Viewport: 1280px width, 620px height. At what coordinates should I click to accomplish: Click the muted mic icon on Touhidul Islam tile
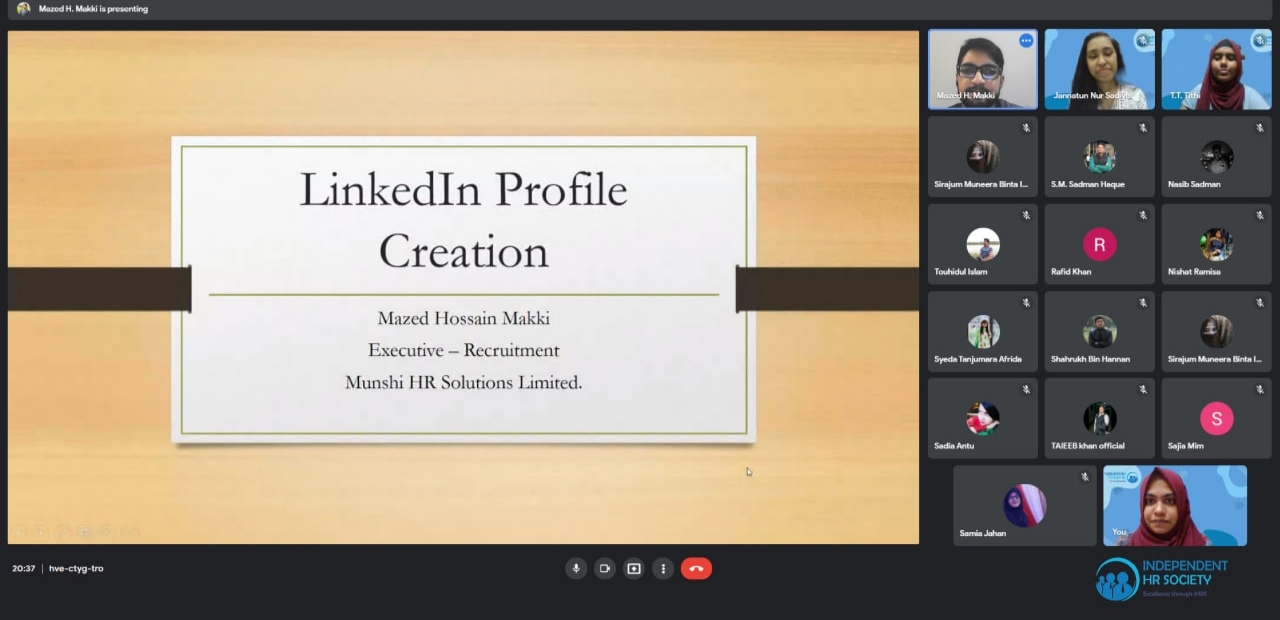(x=1025, y=215)
